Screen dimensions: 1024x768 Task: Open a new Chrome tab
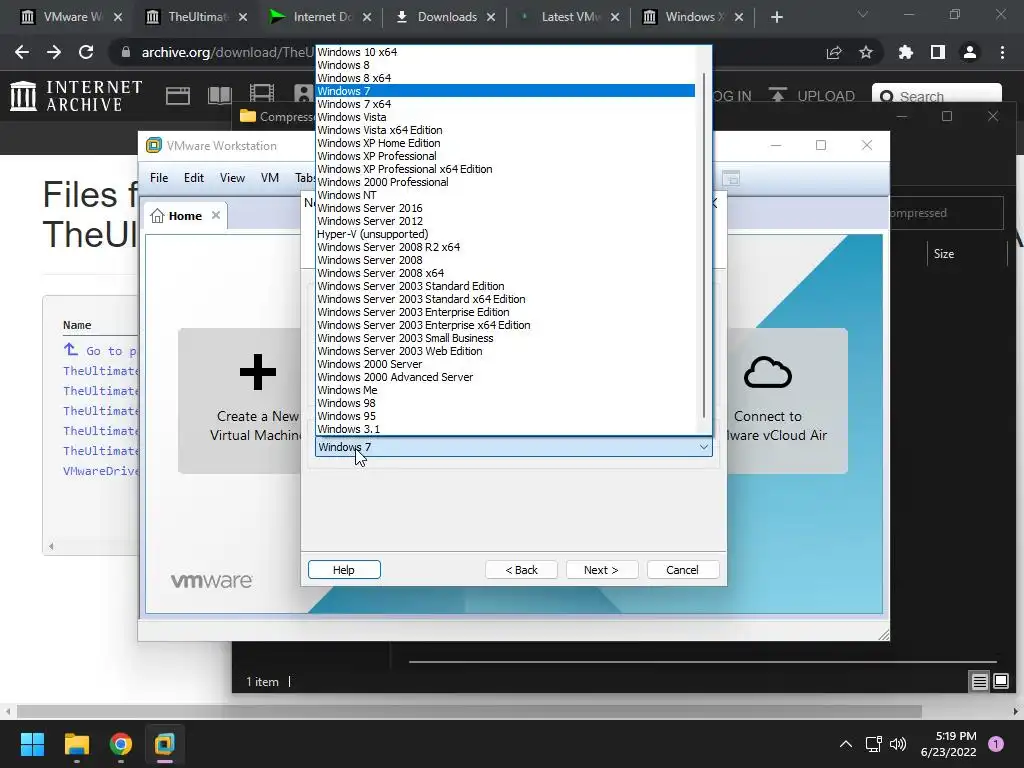pos(776,17)
